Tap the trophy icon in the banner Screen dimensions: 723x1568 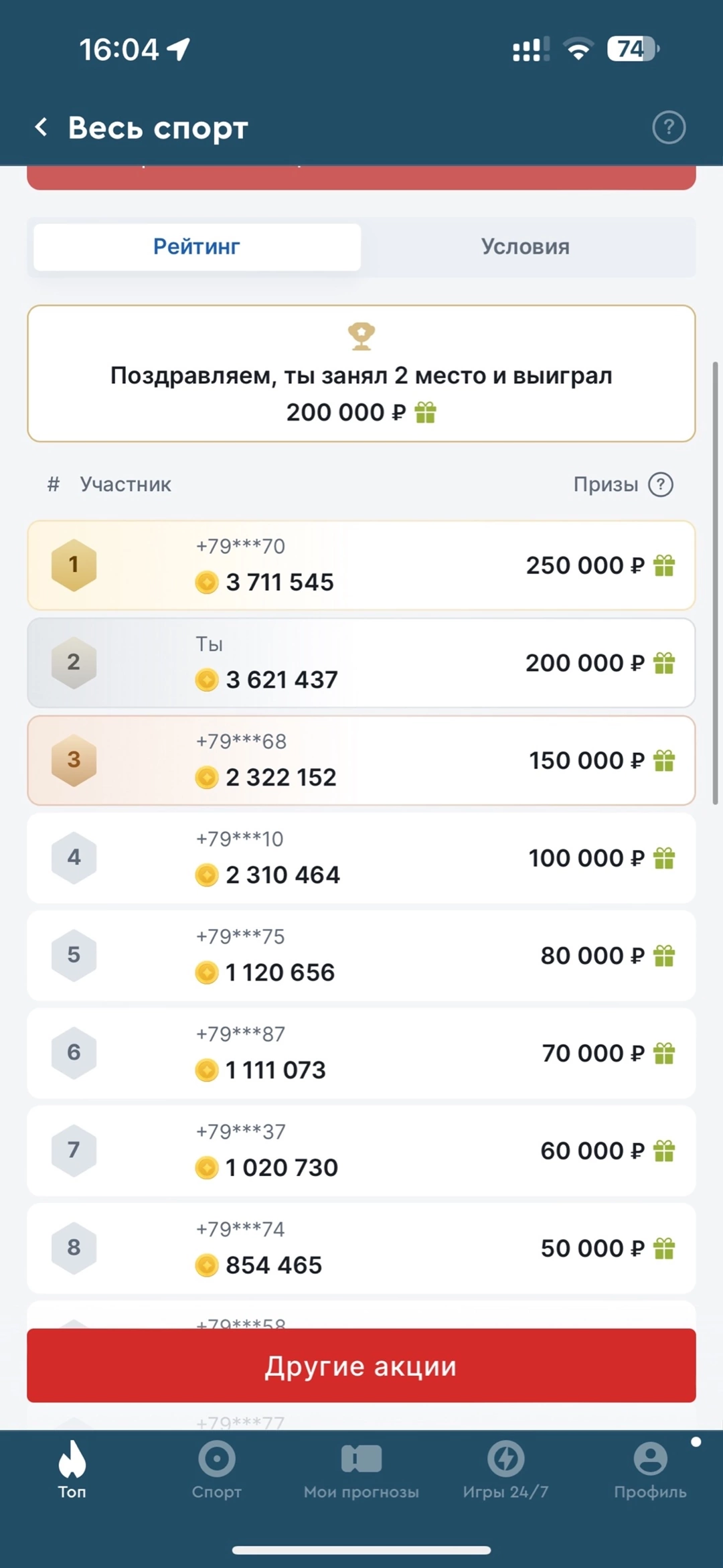[x=361, y=336]
